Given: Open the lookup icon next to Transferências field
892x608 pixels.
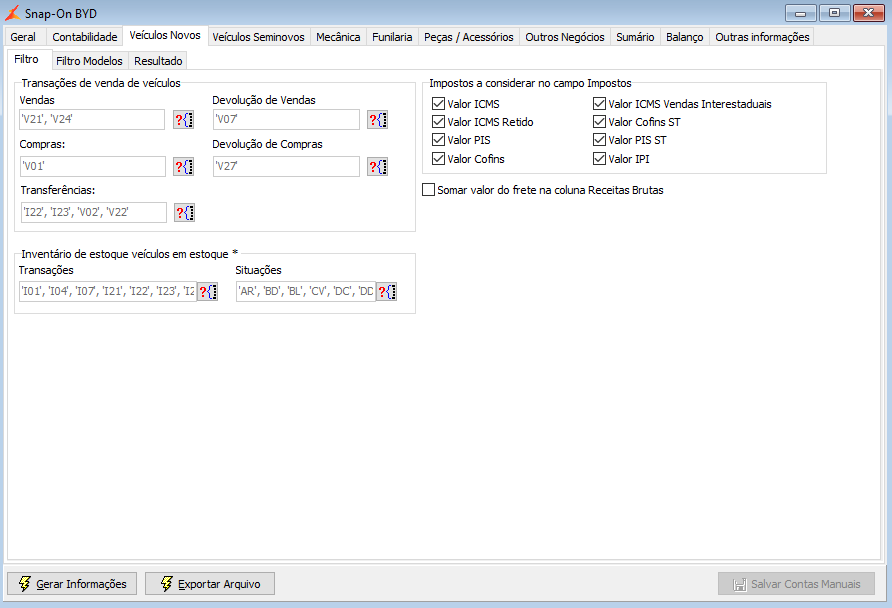Looking at the screenshot, I should coord(184,213).
